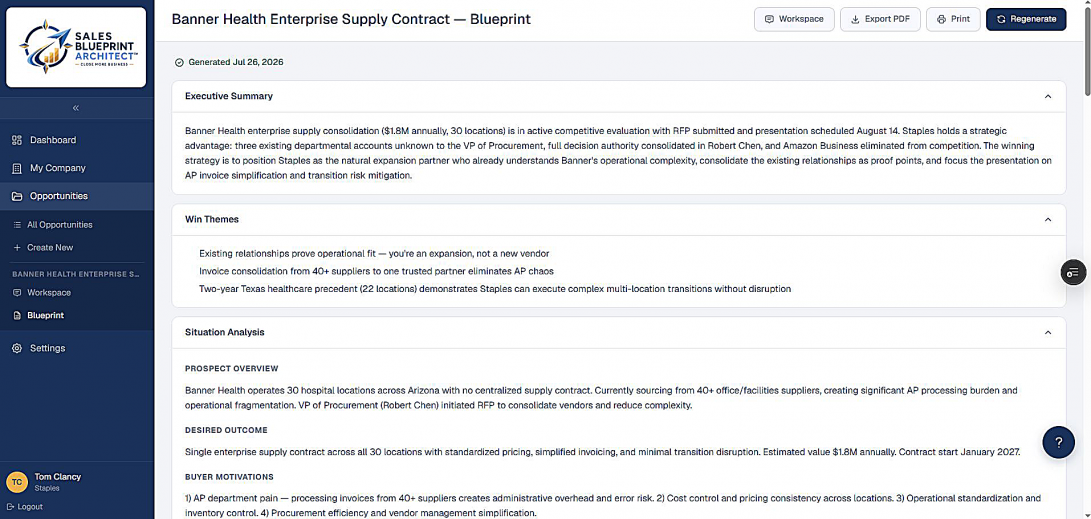The width and height of the screenshot is (1091, 519).
Task: Click the Opportunities folder icon
Action: pyautogui.click(x=17, y=196)
